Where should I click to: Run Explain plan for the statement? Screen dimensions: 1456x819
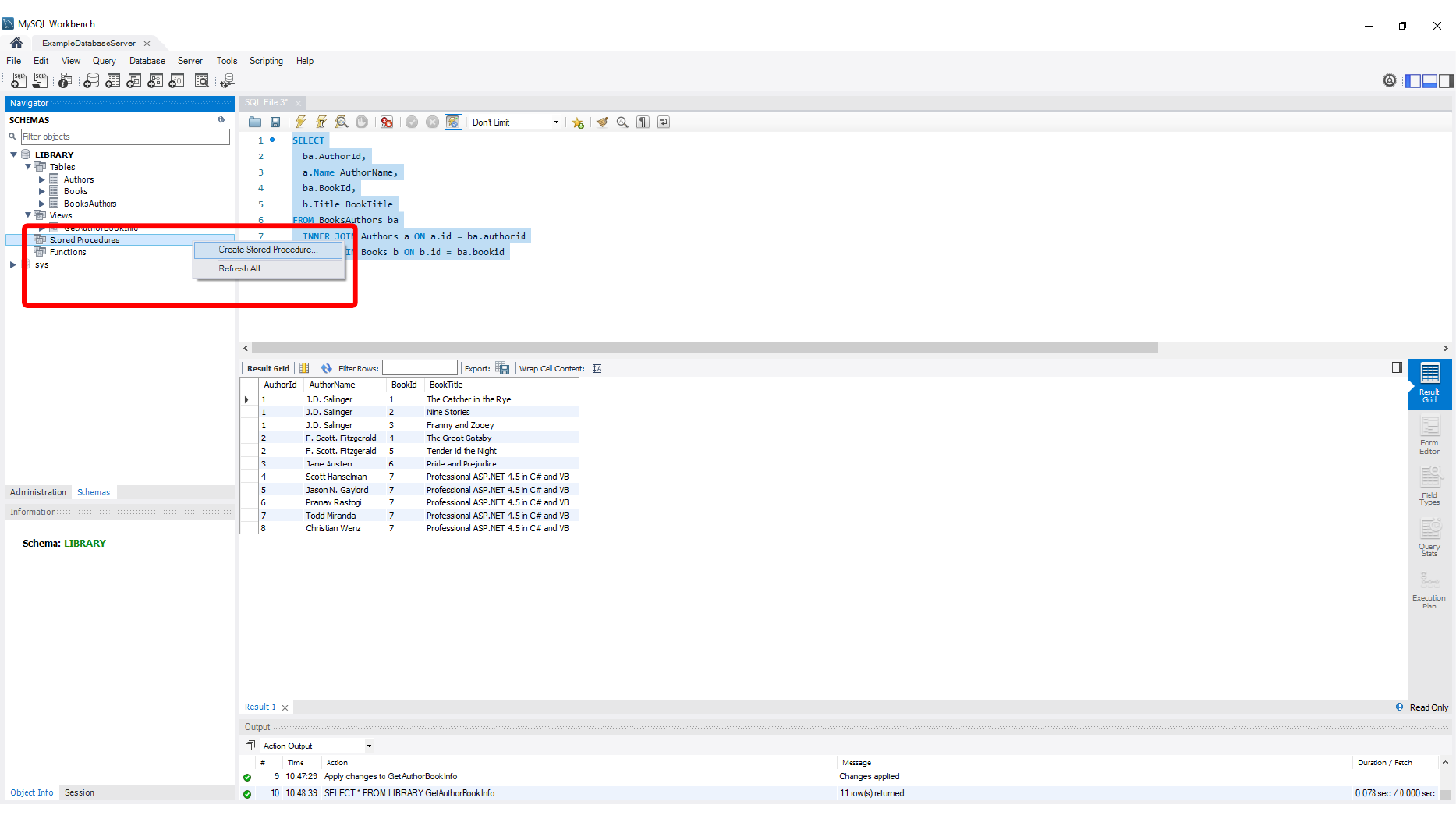pyautogui.click(x=342, y=122)
